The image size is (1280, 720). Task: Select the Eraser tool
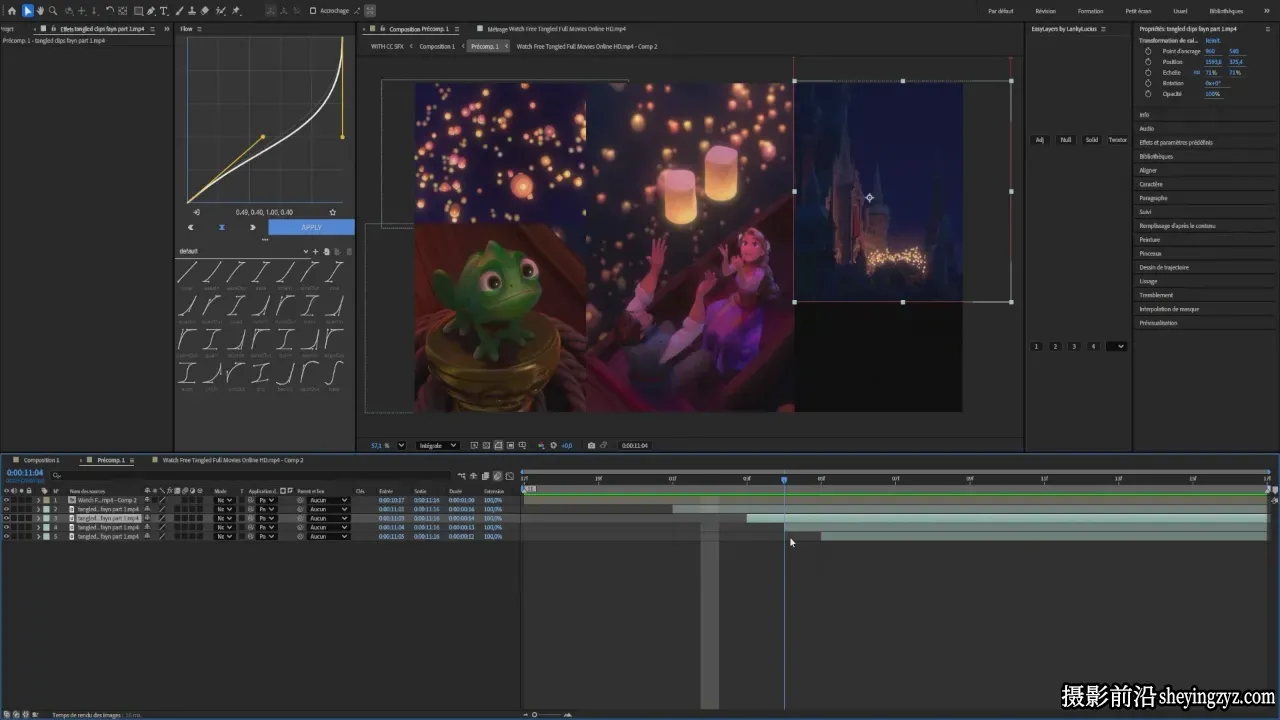[x=205, y=11]
